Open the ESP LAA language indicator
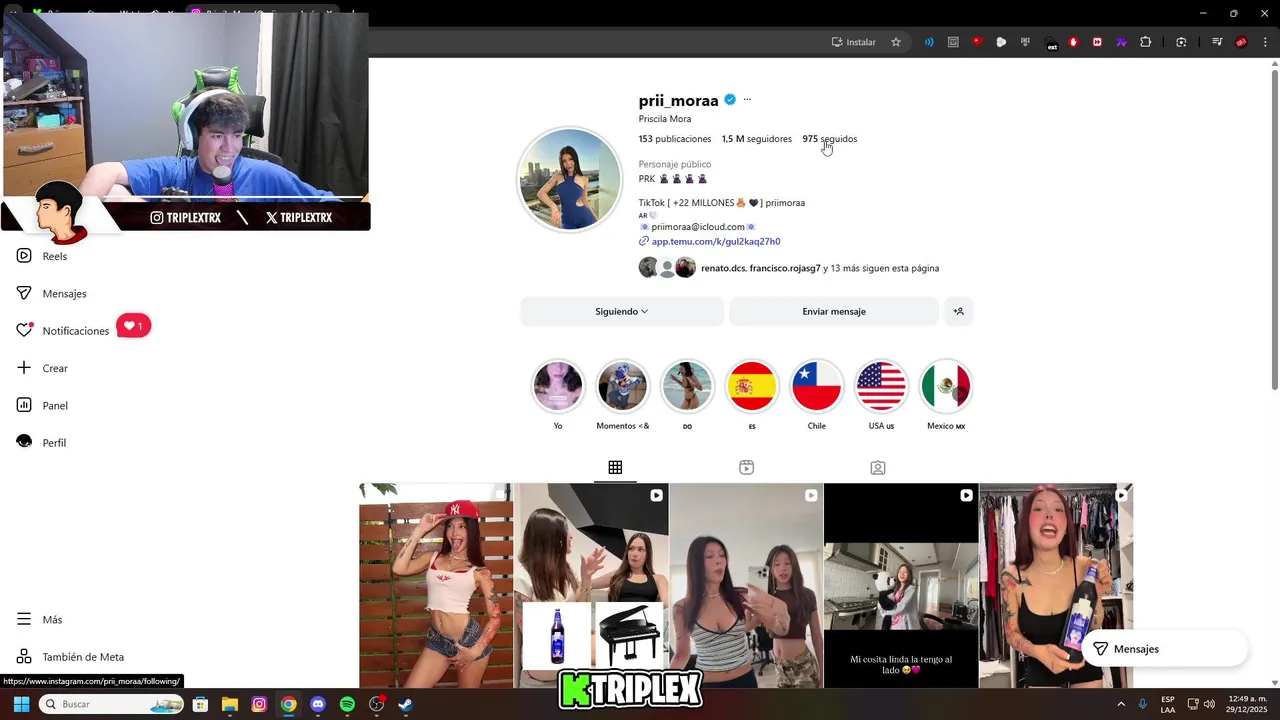This screenshot has height=720, width=1280. 1168,704
